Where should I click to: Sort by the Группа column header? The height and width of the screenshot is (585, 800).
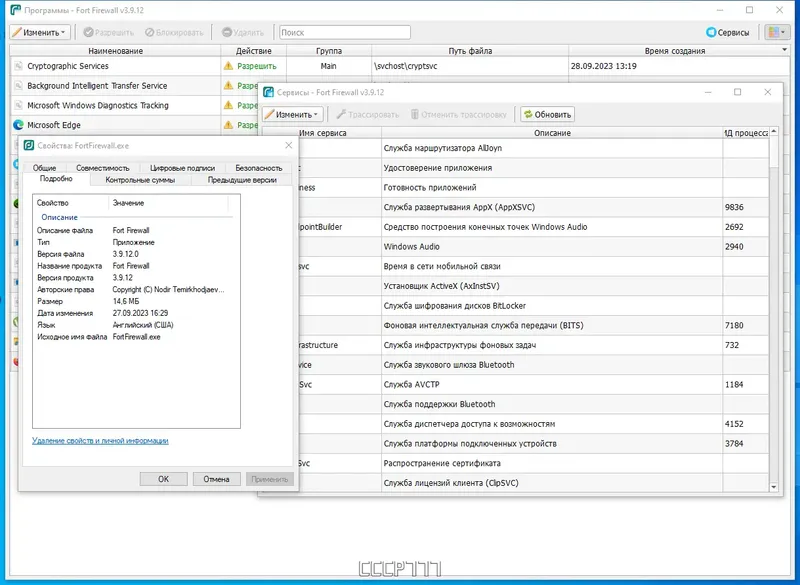click(329, 50)
